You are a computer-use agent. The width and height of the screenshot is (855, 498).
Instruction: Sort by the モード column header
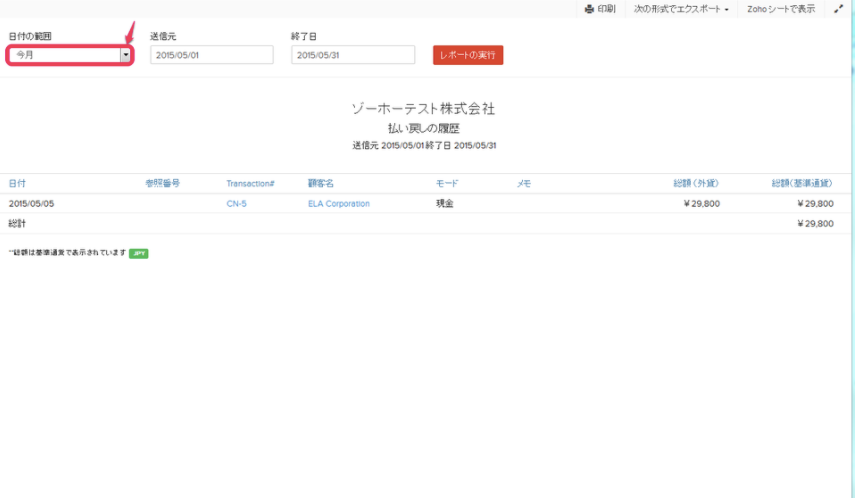point(447,184)
